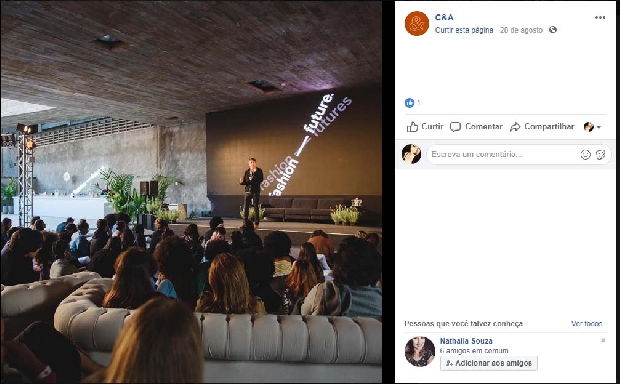Click Ver todos suggestions link
Image resolution: width=620 pixels, height=384 pixels.
(586, 323)
